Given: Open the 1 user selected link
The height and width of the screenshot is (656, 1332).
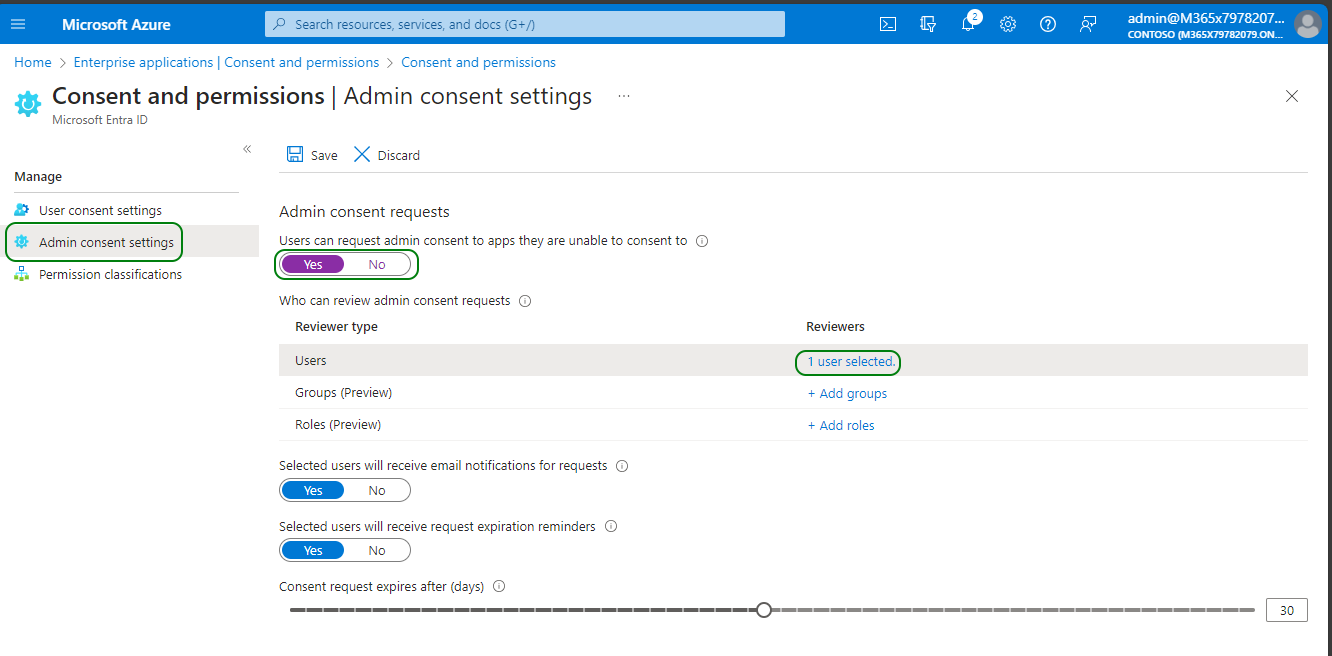Looking at the screenshot, I should [x=851, y=362].
